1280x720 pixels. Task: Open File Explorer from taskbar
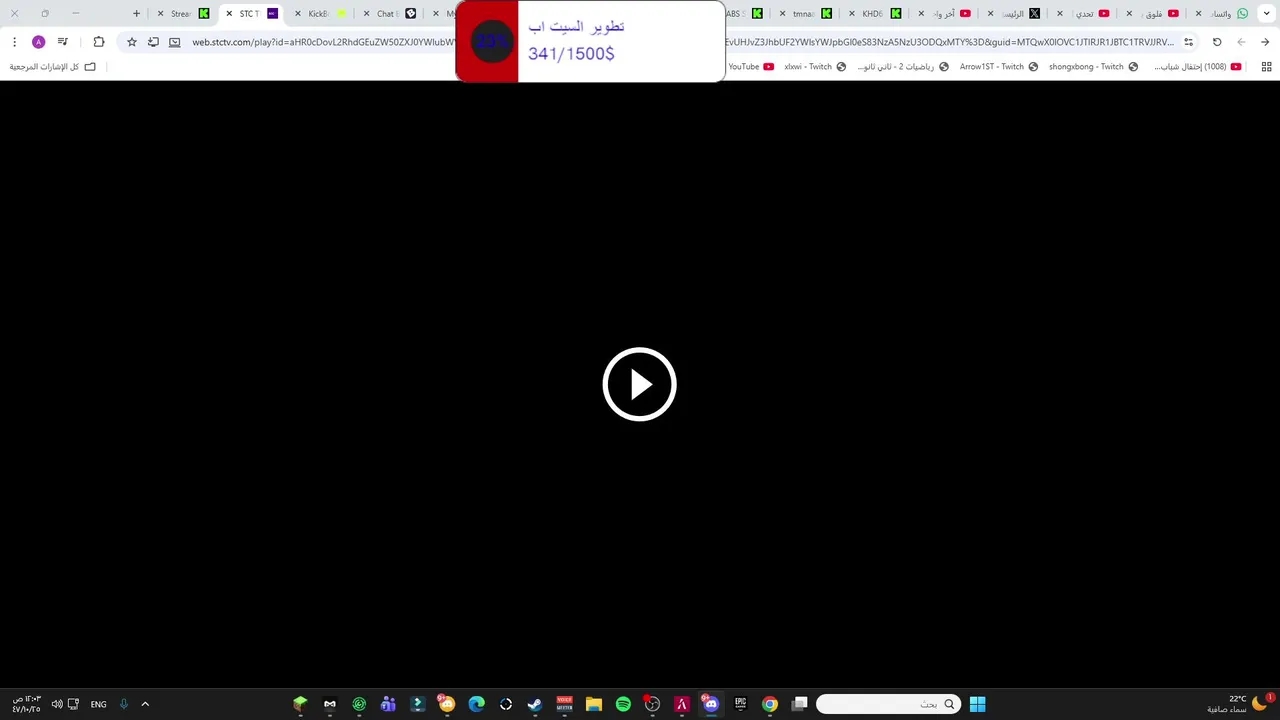click(594, 704)
